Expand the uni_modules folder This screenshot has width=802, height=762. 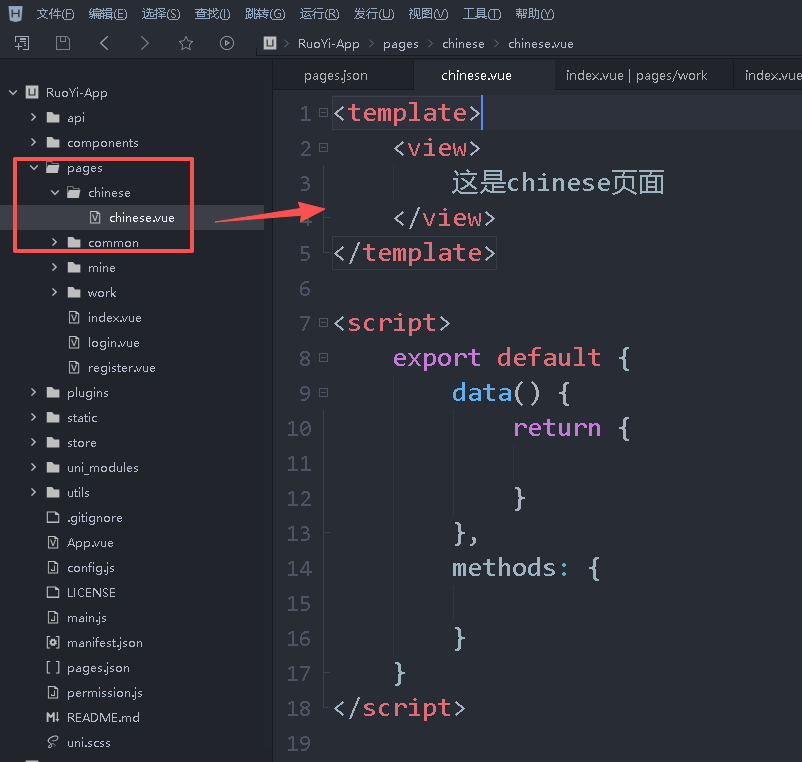click(x=33, y=468)
